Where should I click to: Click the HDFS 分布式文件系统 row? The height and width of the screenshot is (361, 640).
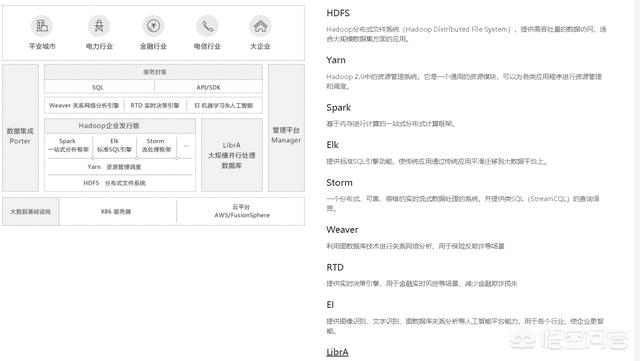[120, 183]
